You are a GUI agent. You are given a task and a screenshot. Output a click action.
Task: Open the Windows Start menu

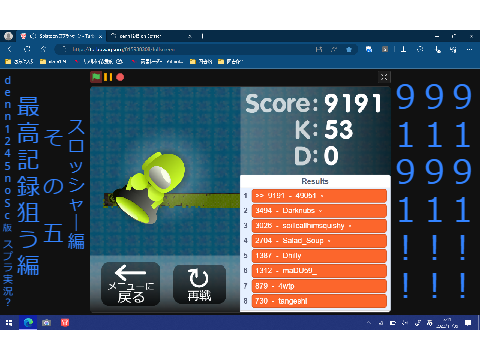click(9, 323)
